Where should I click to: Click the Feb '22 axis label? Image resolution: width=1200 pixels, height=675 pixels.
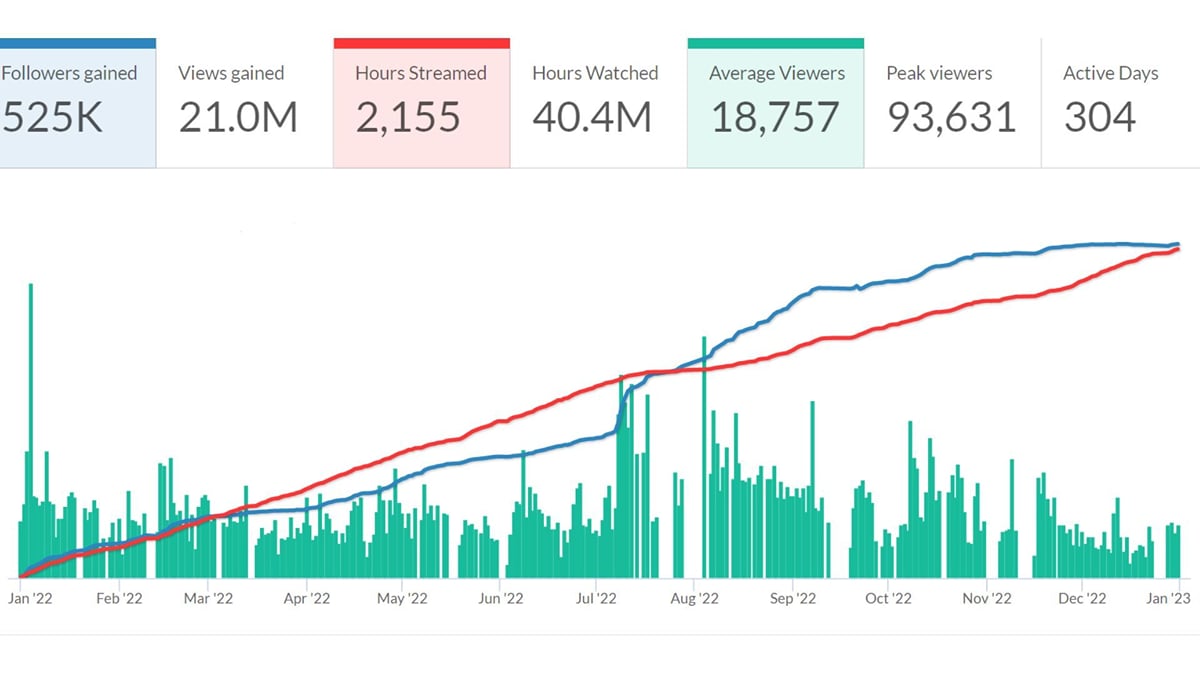[x=118, y=598]
